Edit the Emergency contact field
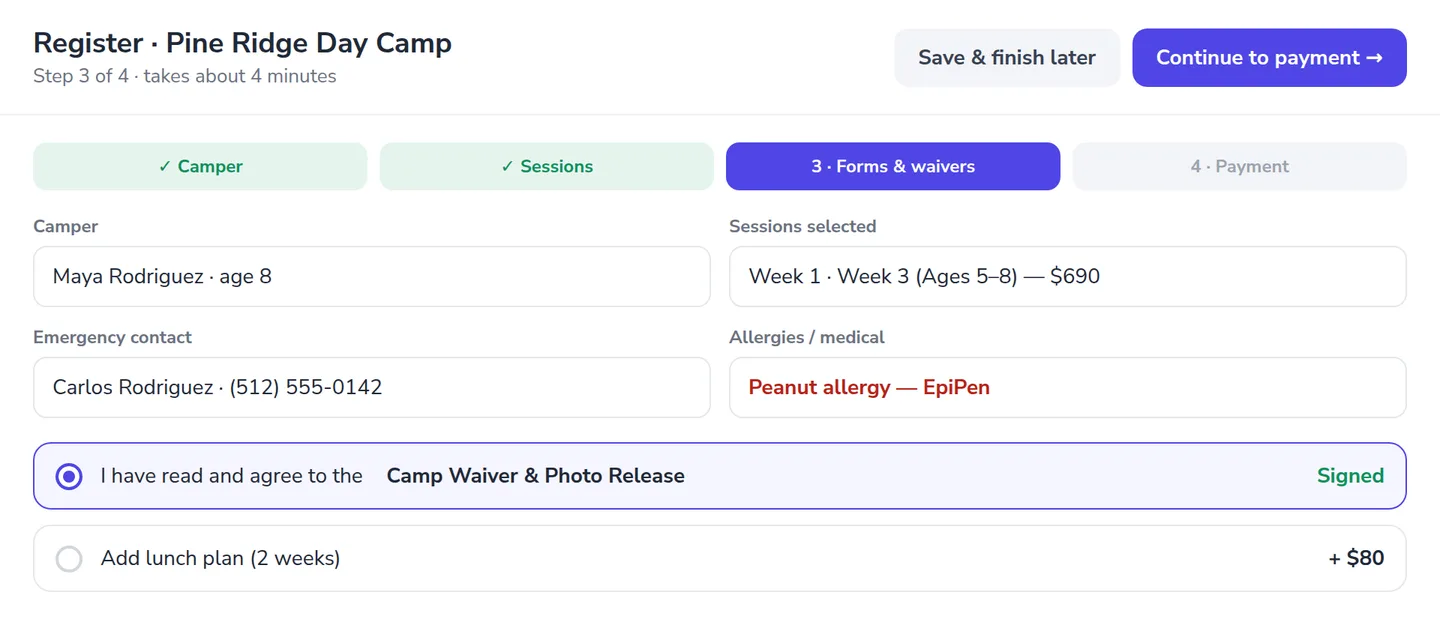Screen dimensions: 1440x640 click(371, 387)
